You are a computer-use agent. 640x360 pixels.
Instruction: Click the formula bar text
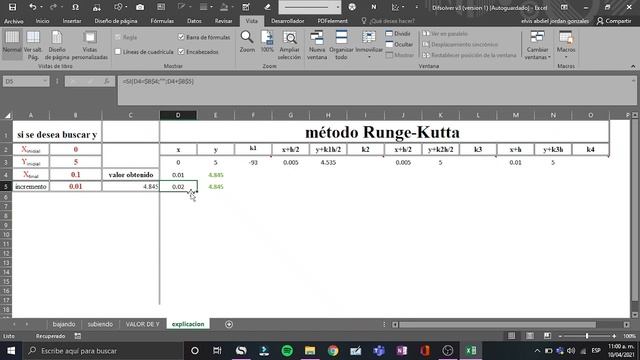click(x=158, y=82)
